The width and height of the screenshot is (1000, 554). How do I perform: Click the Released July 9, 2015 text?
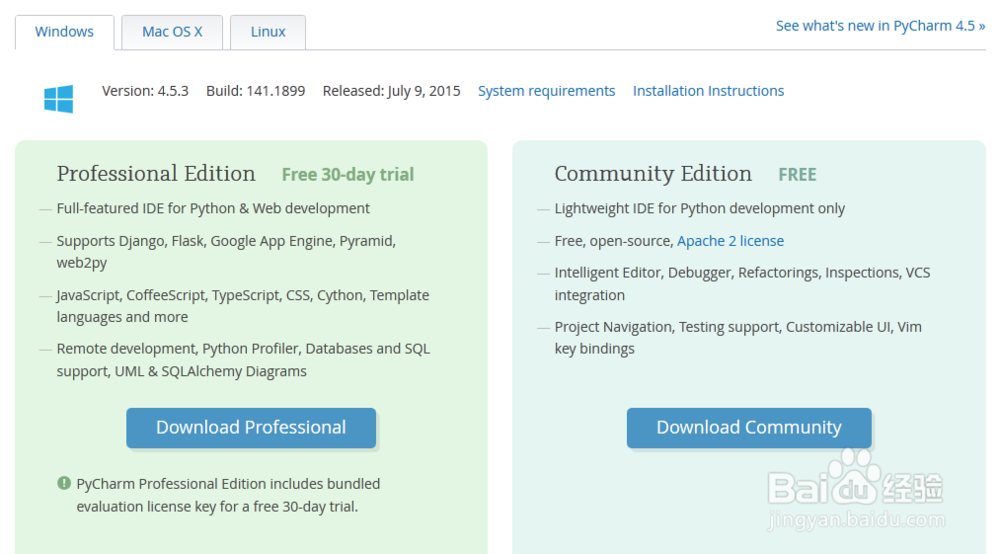point(391,91)
